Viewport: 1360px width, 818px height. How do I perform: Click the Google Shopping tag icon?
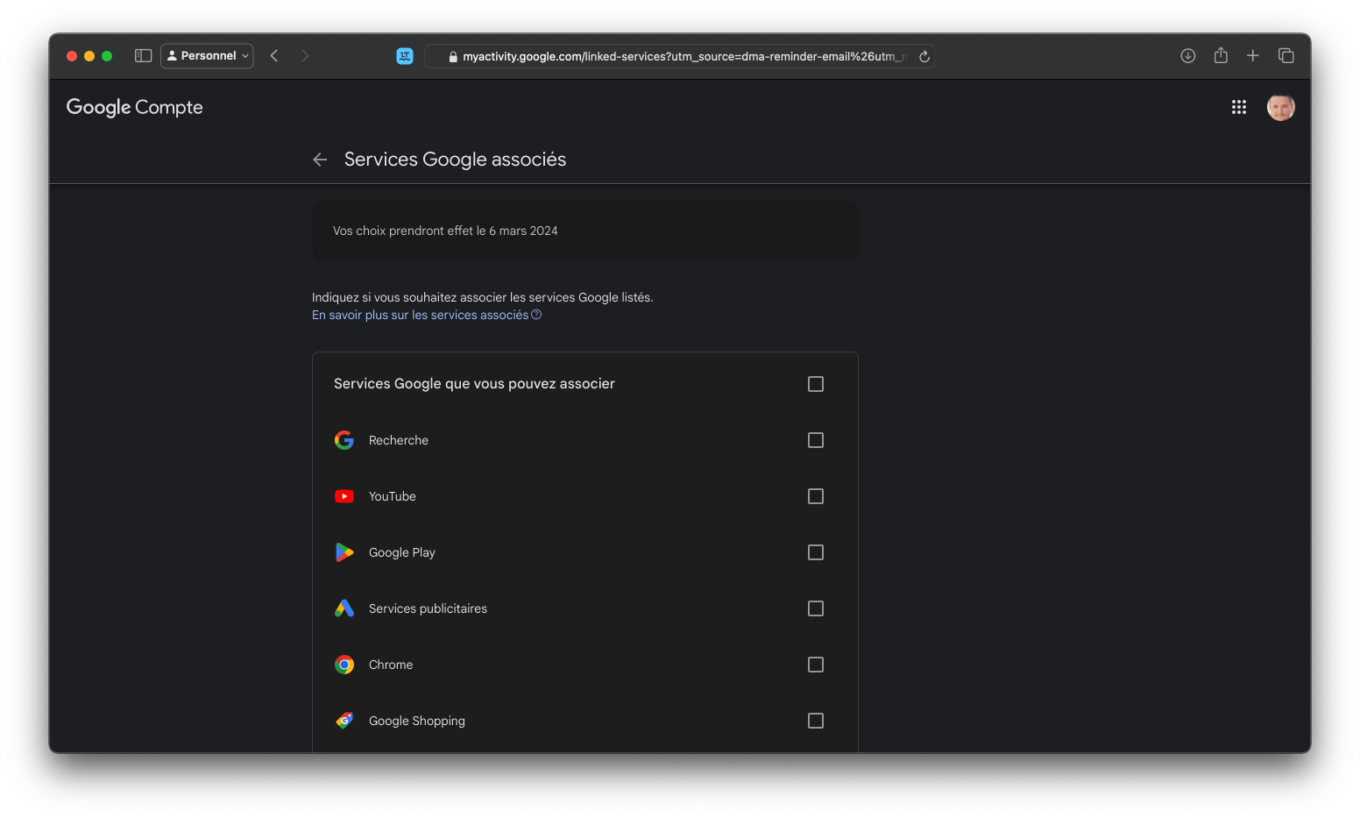click(x=344, y=720)
